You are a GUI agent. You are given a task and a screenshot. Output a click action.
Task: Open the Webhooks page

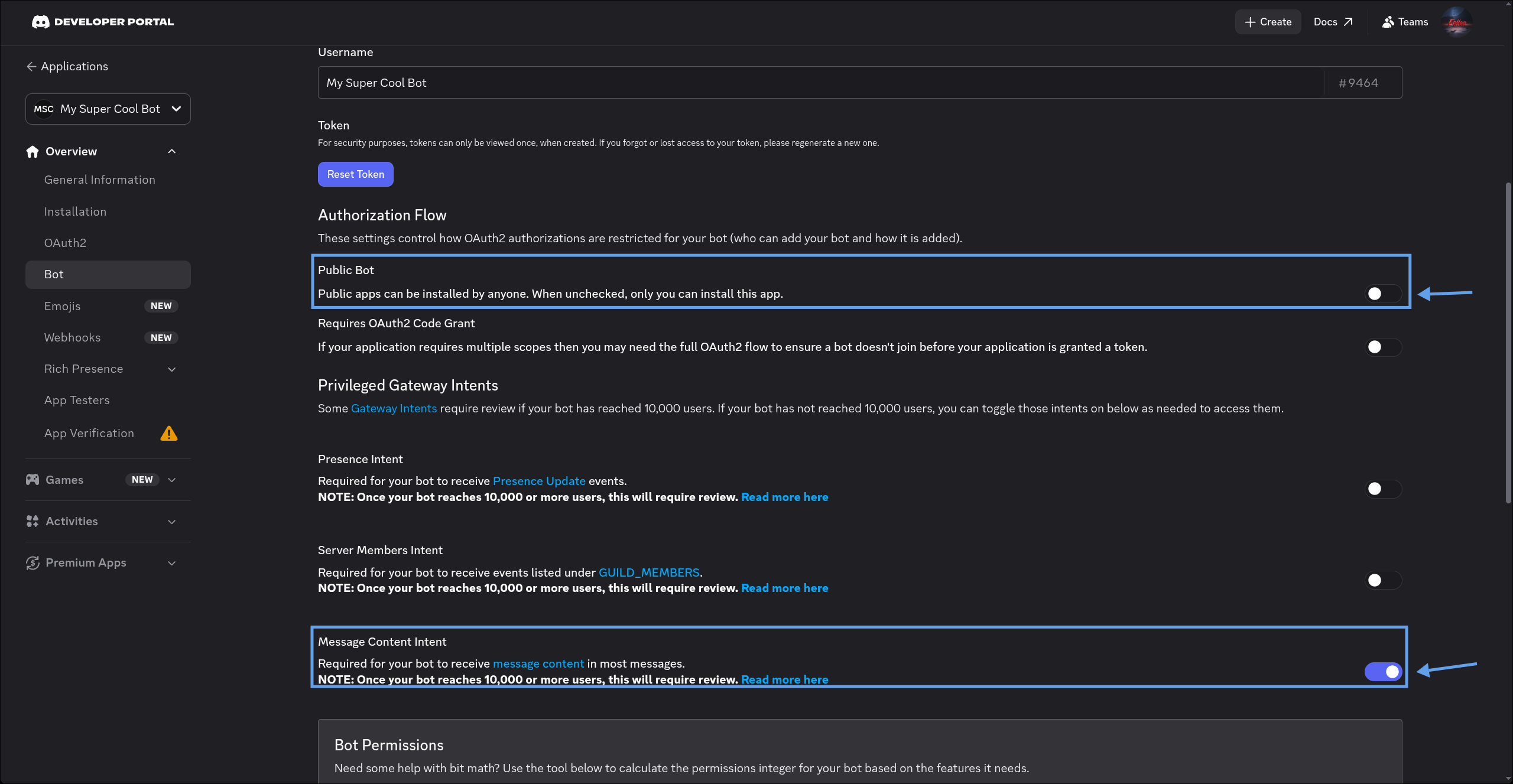click(x=108, y=338)
